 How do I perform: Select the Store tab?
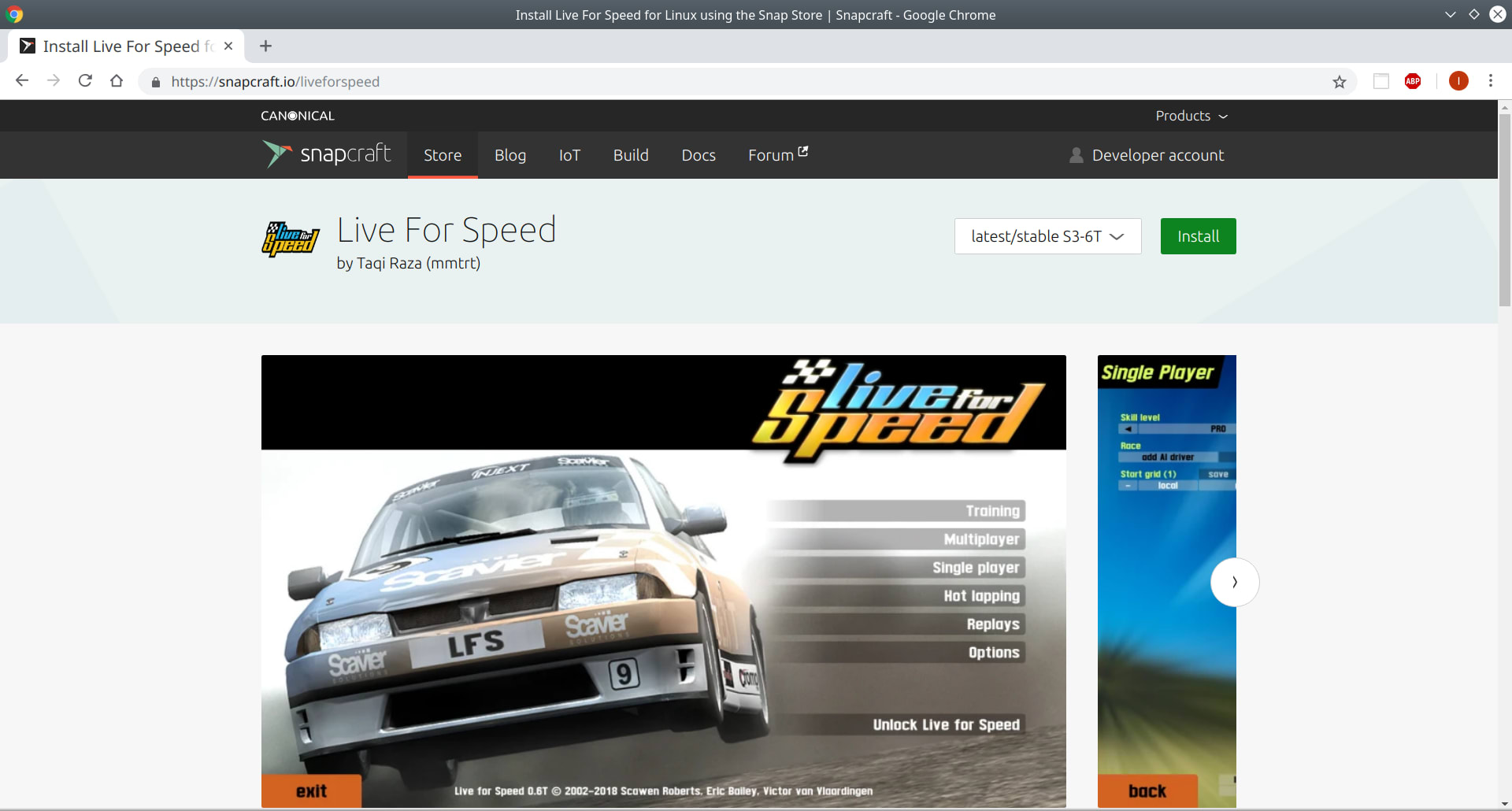(443, 155)
